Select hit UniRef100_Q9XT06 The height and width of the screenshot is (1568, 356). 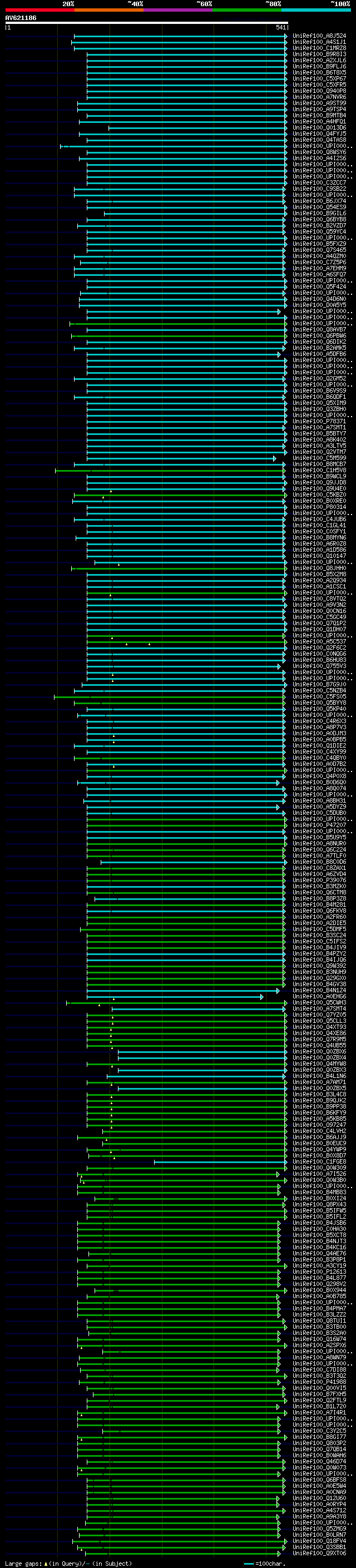pos(319,1553)
